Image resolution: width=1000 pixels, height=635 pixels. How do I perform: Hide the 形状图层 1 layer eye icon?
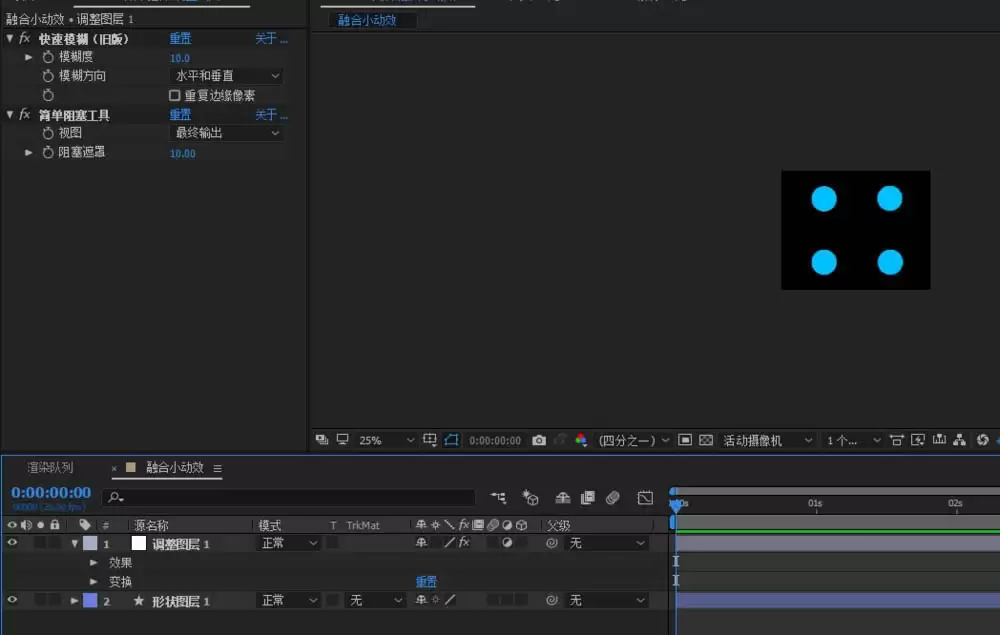[x=12, y=600]
